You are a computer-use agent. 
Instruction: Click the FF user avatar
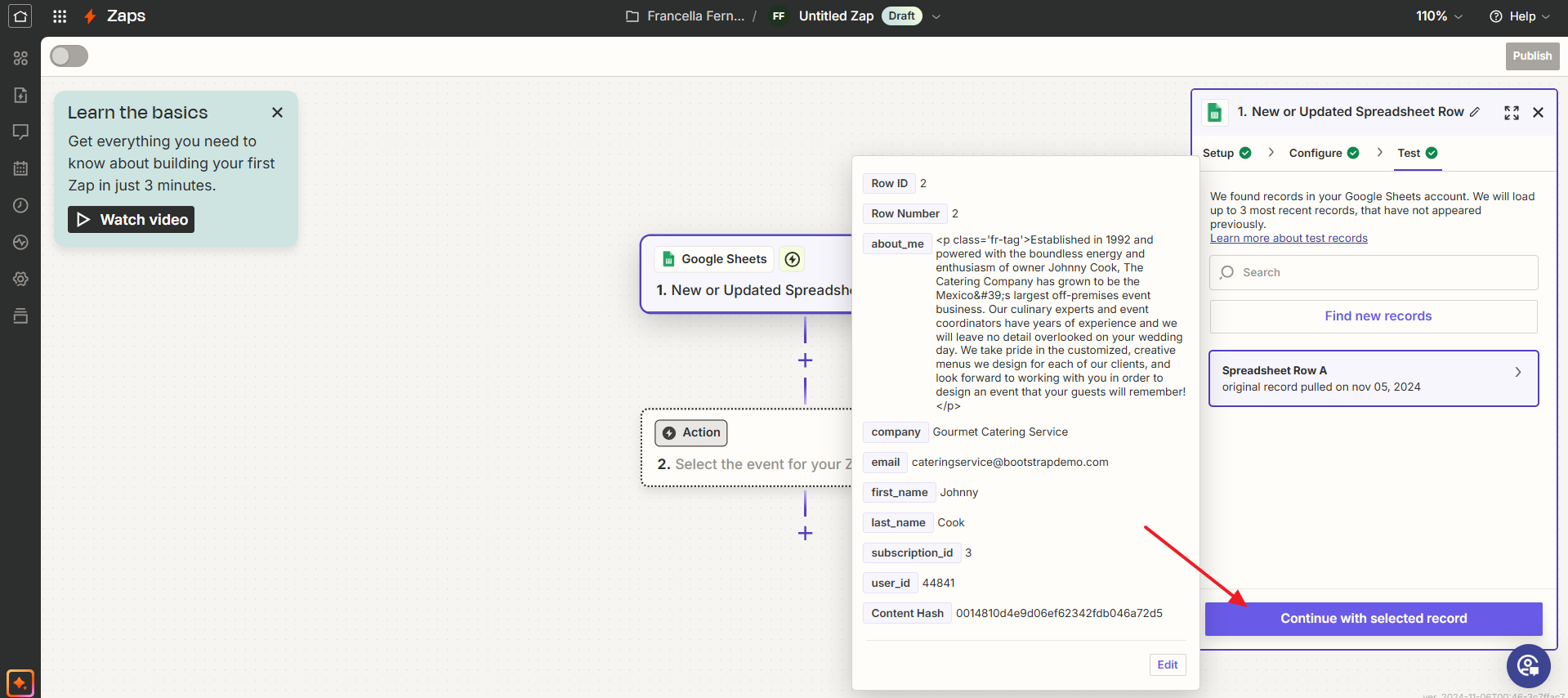(x=779, y=16)
